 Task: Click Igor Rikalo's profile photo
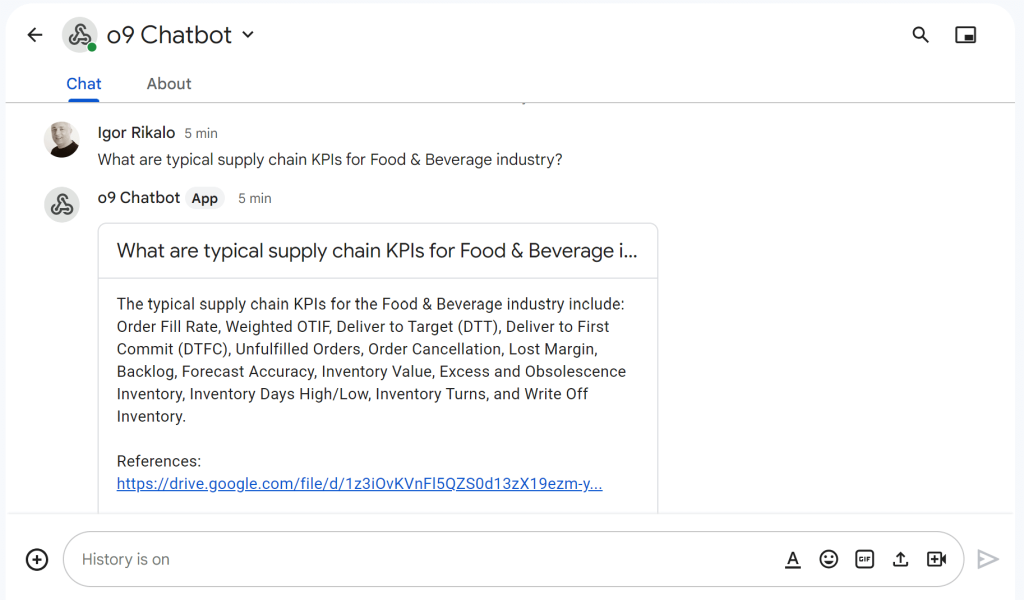[x=62, y=139]
